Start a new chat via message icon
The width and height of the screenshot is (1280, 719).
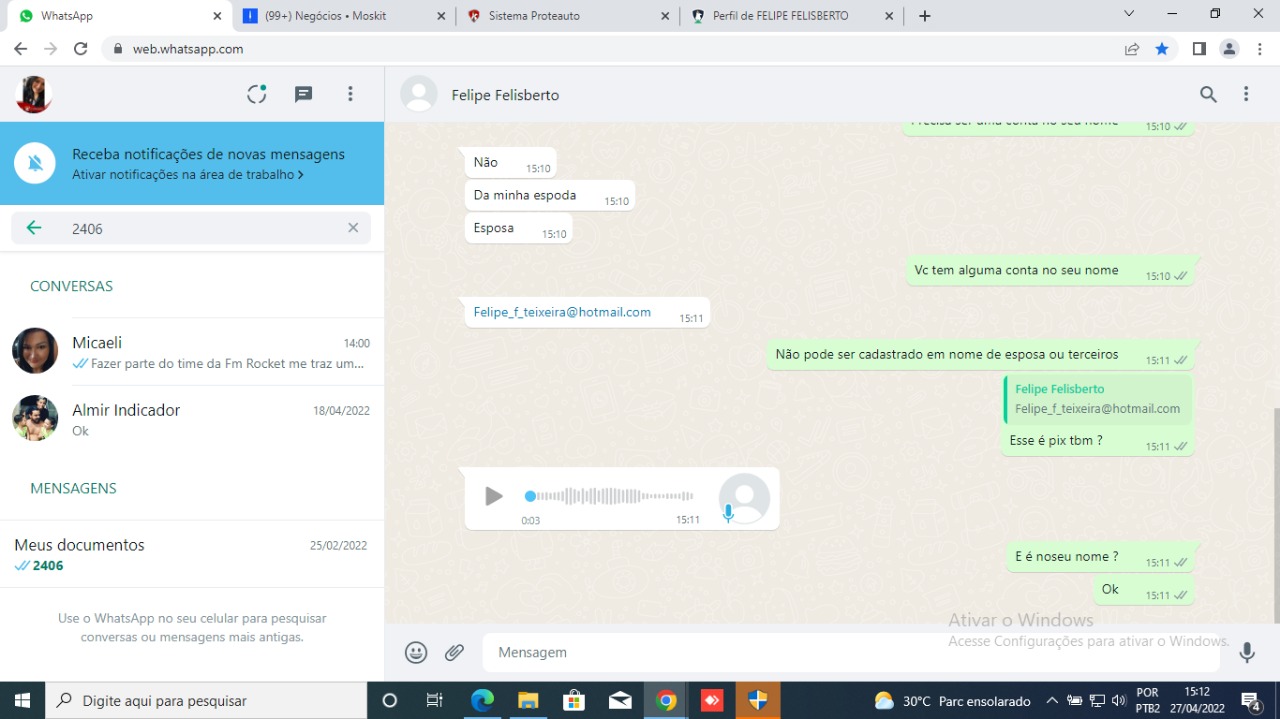[304, 94]
